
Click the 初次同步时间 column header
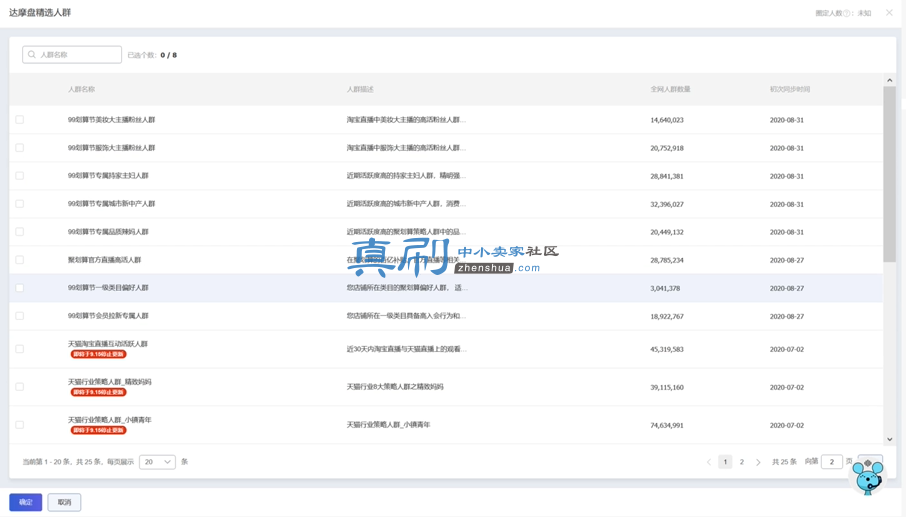[790, 90]
